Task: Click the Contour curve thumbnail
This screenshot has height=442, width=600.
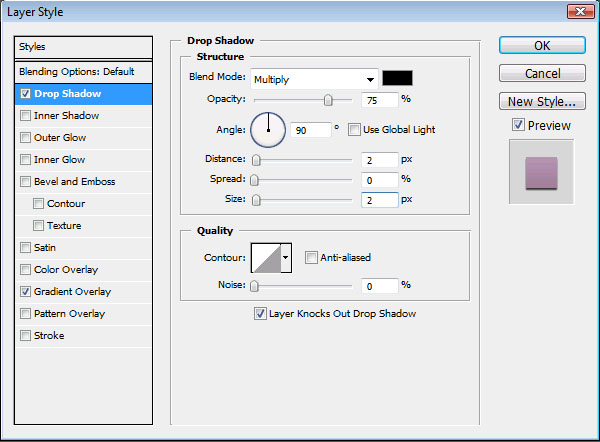Action: pos(266,258)
